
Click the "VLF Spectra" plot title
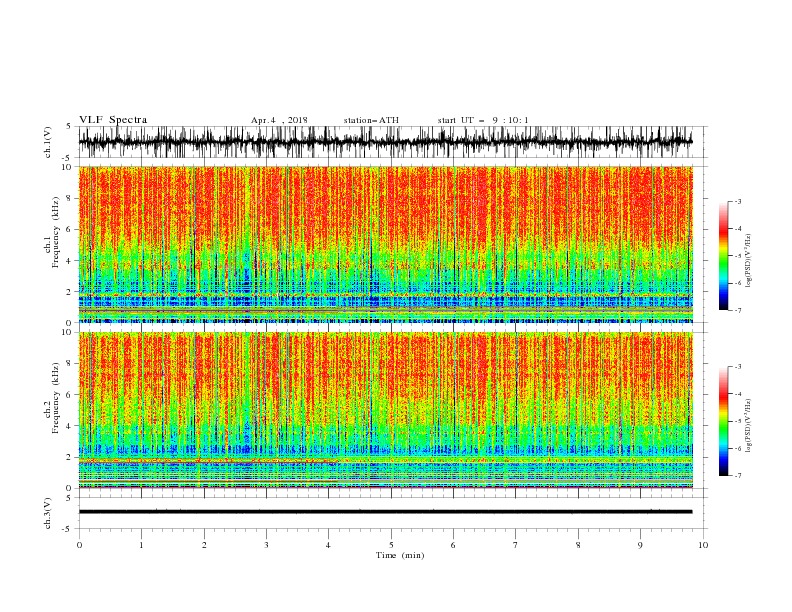(113, 120)
